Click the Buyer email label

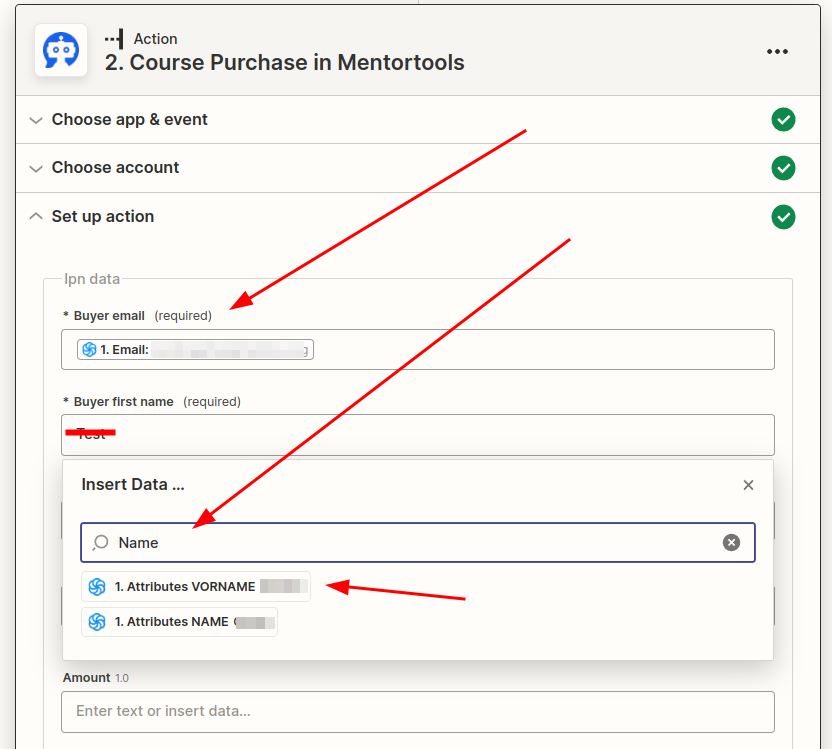(x=109, y=316)
